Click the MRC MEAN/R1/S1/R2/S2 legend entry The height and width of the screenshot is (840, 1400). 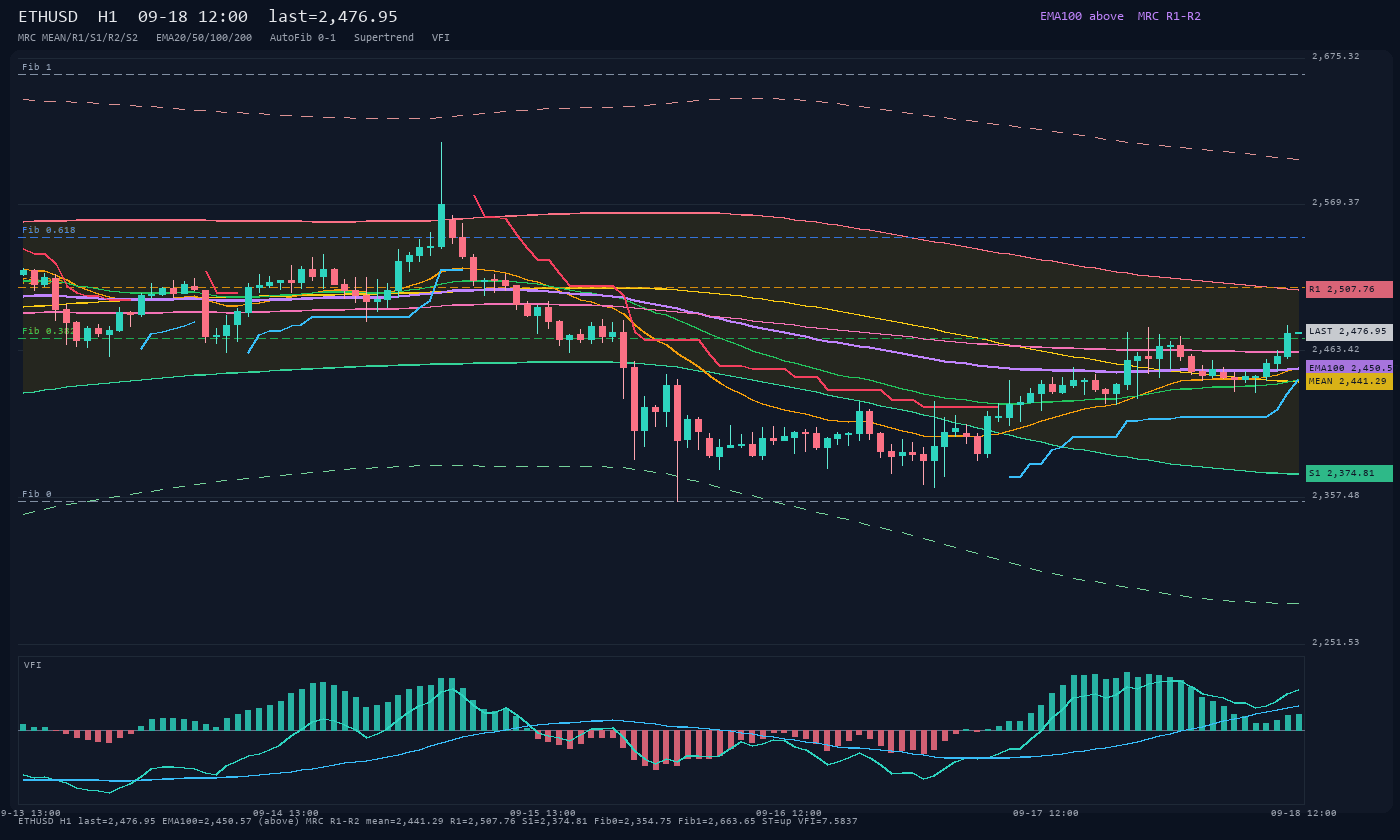pos(78,37)
